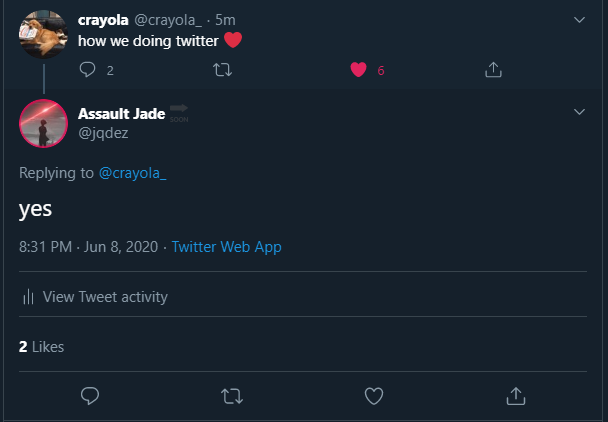608x422 pixels.
Task: Open crayola's profile picture
Action: (43, 35)
